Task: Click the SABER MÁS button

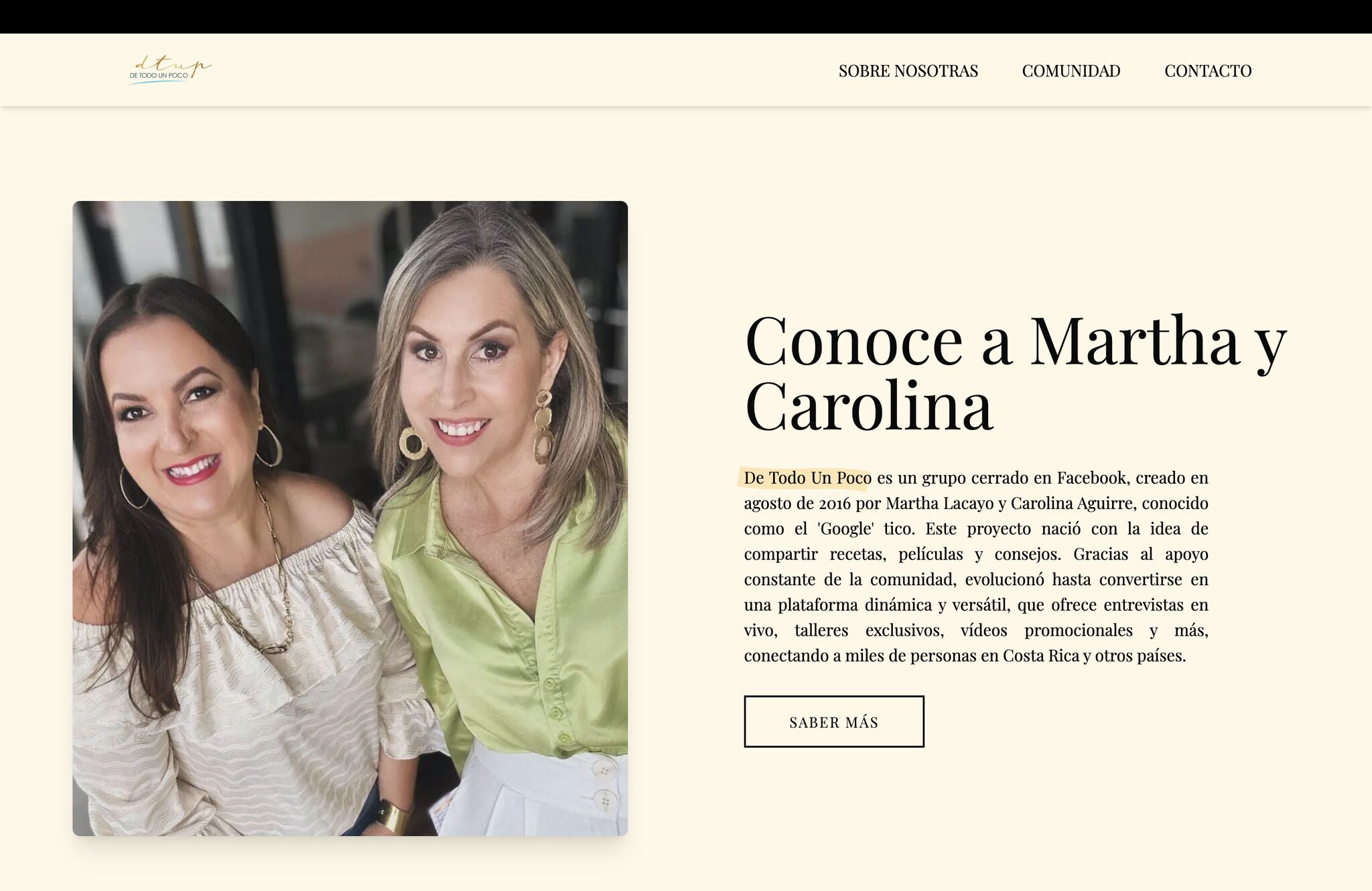Action: (834, 722)
